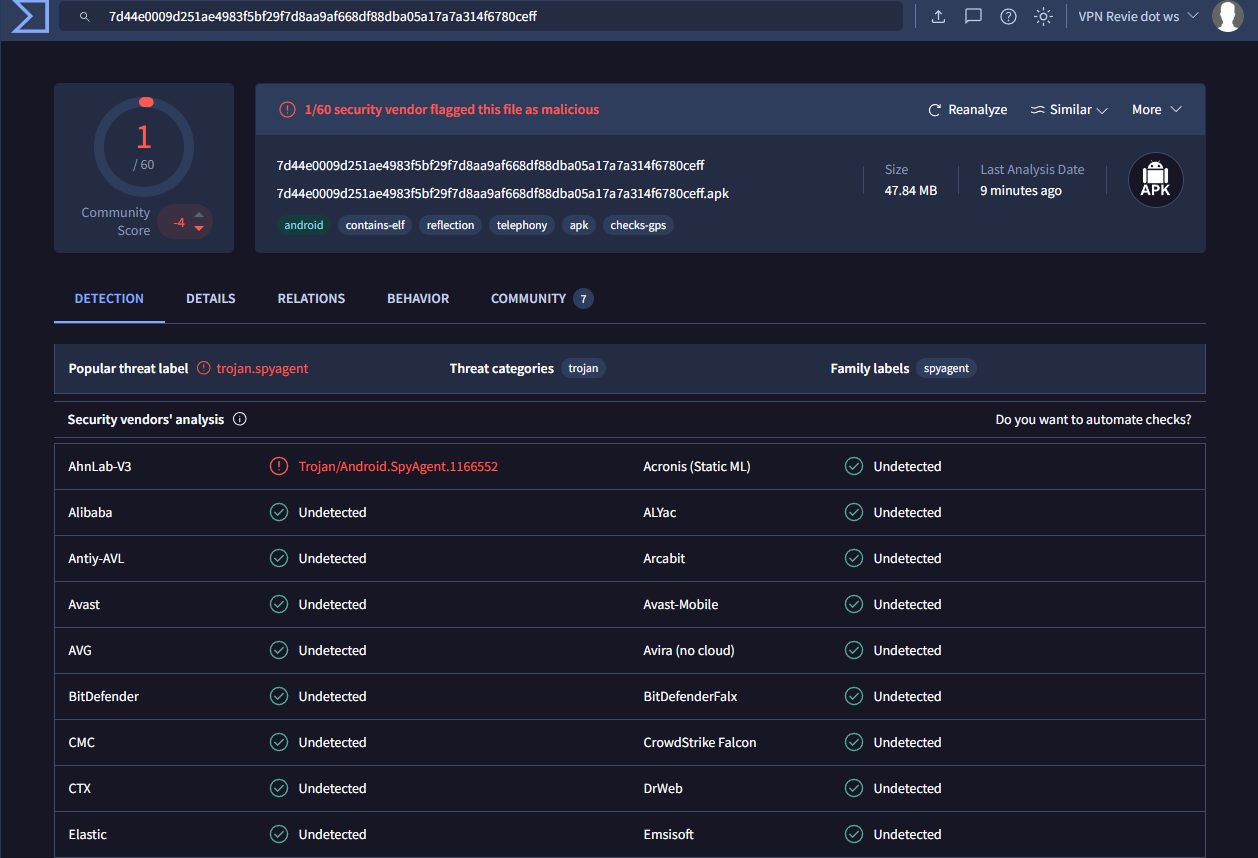The width and height of the screenshot is (1258, 858).
Task: Upvote the community score arrow
Action: pyautogui.click(x=199, y=215)
